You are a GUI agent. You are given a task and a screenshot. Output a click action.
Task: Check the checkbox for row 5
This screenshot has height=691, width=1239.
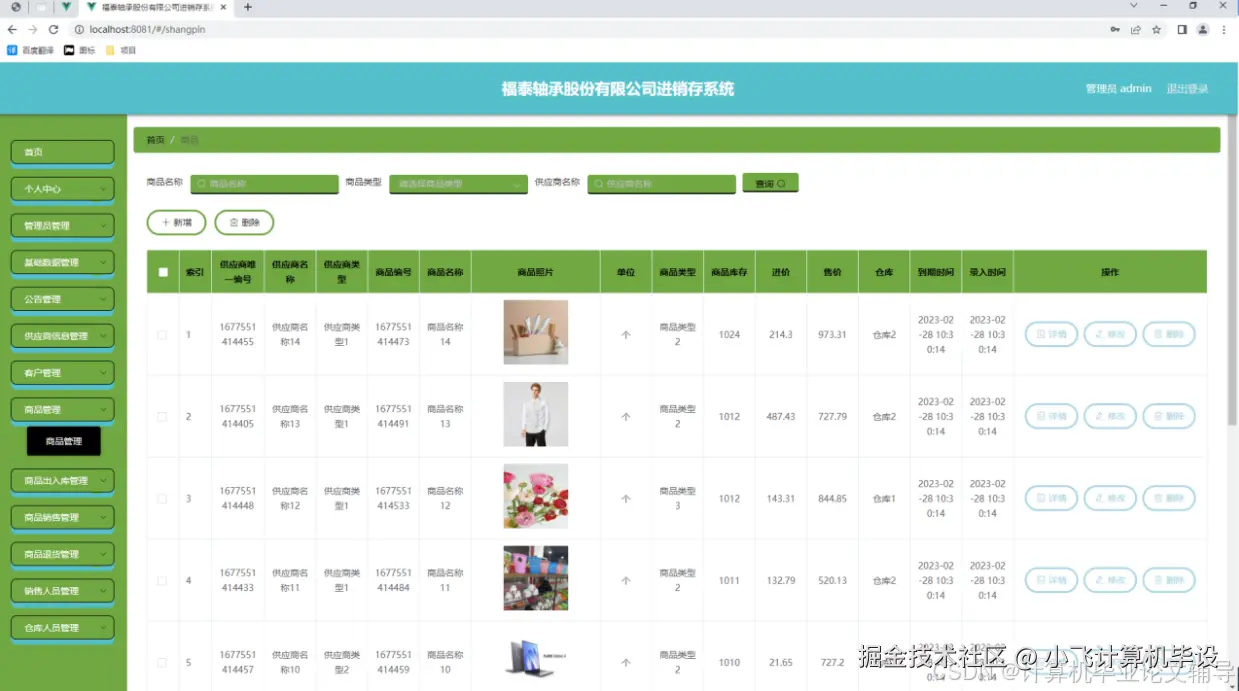tap(162, 662)
